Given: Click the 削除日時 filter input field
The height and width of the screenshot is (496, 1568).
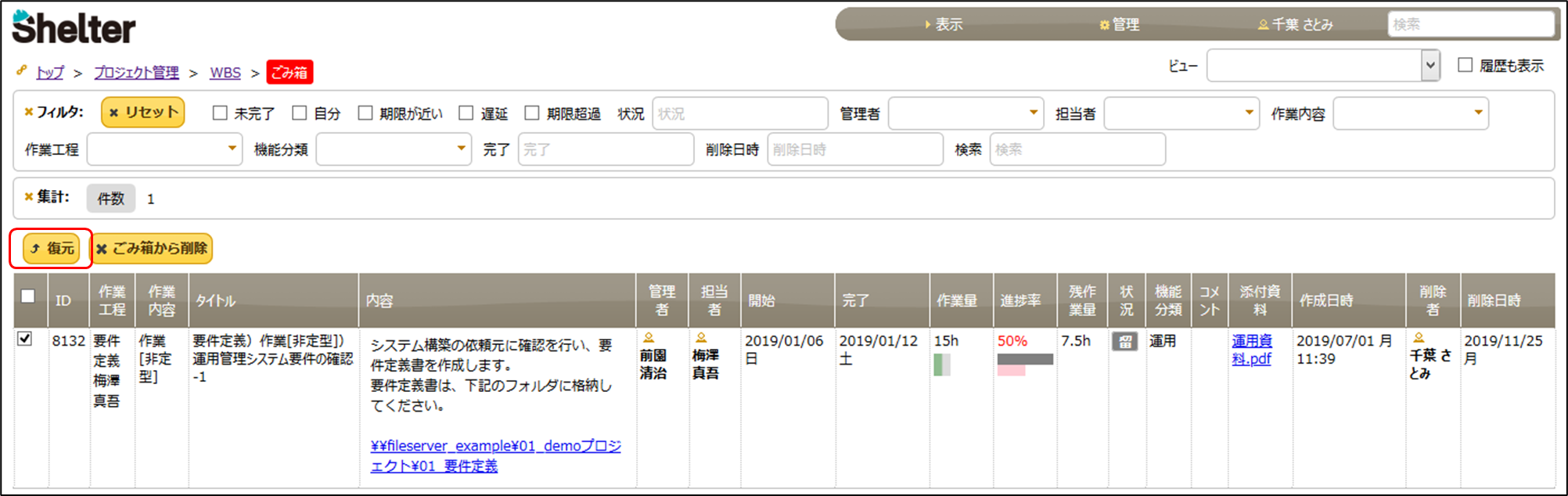Looking at the screenshot, I should coord(854,149).
